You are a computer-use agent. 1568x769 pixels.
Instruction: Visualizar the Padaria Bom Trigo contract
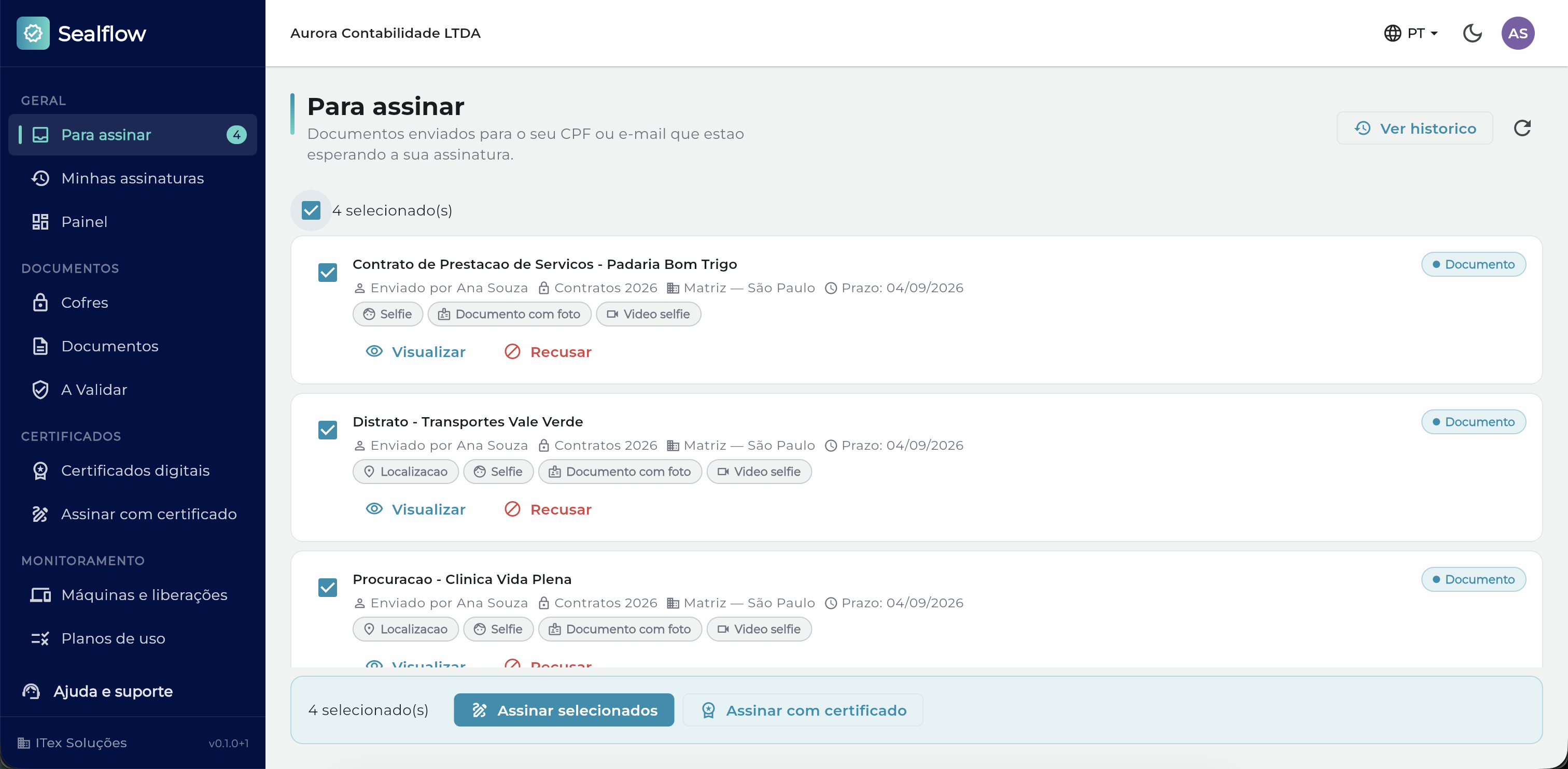416,352
